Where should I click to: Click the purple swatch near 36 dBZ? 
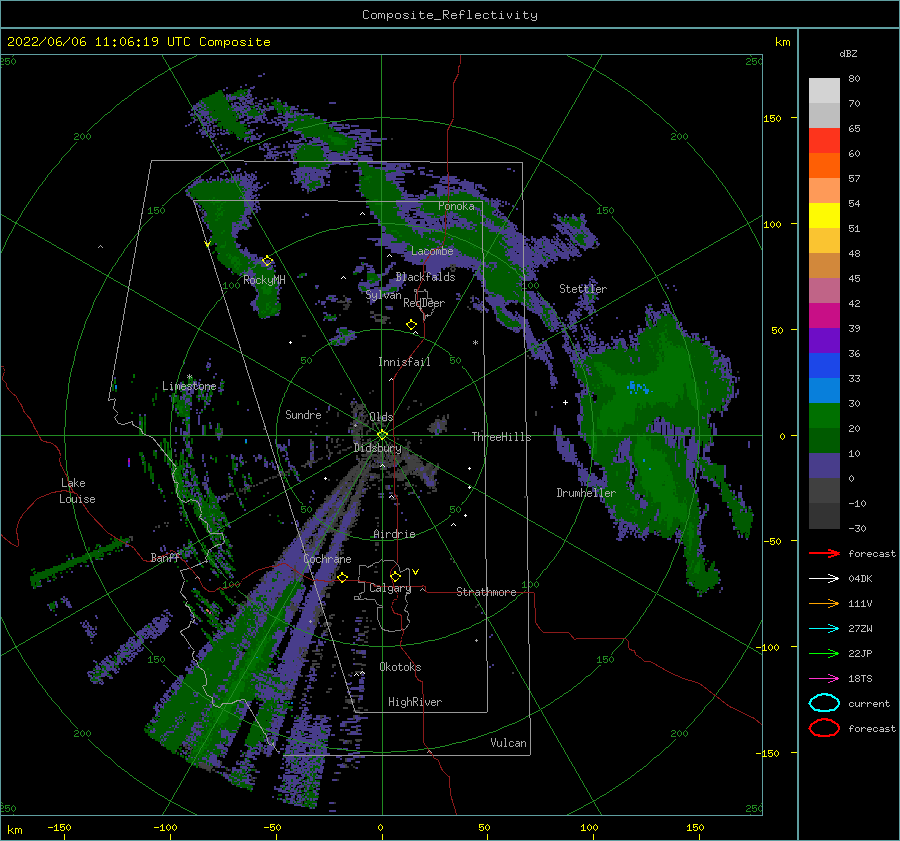824,340
